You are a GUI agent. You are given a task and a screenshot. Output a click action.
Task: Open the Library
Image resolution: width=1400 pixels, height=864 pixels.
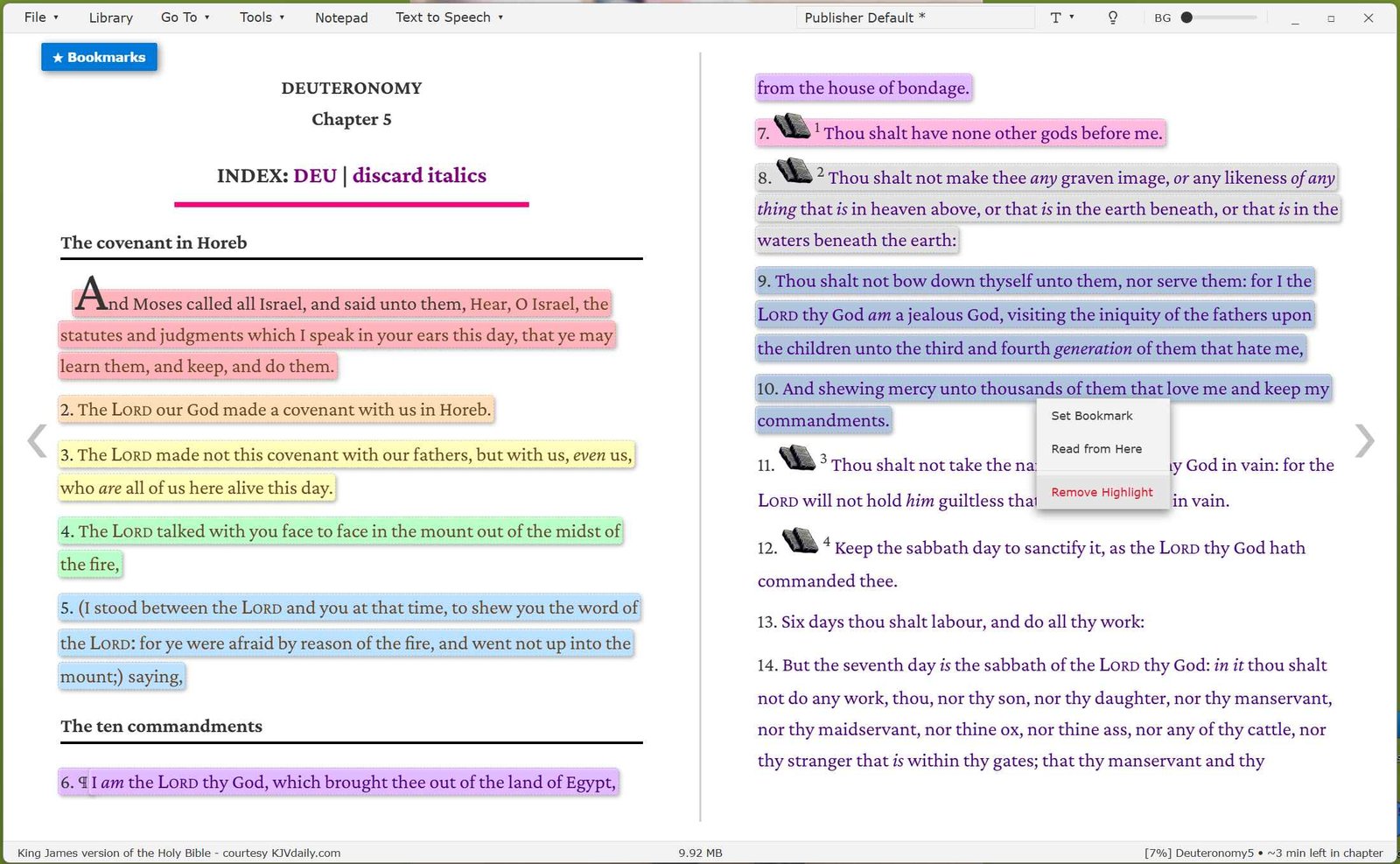111,17
